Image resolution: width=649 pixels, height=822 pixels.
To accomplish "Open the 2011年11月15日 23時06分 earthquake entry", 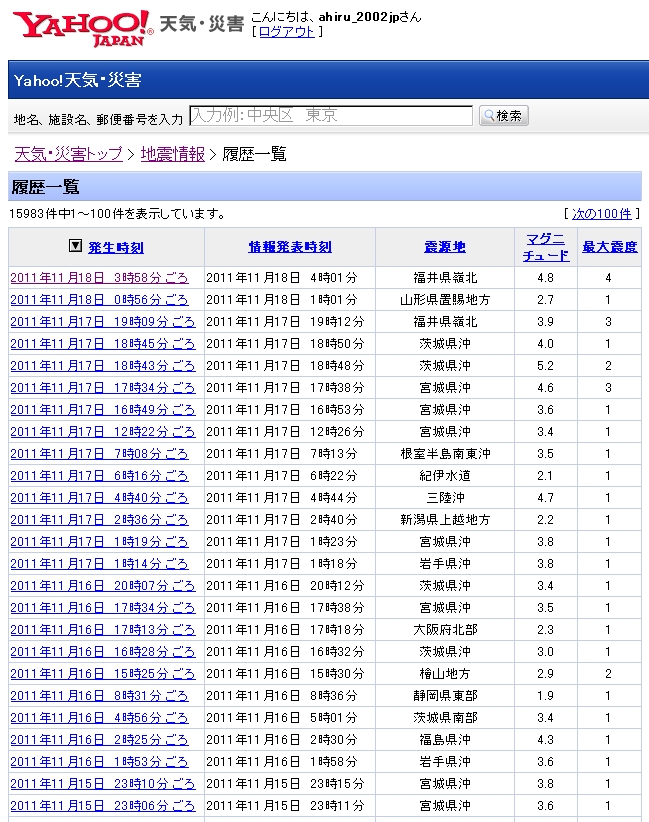I will 102,806.
